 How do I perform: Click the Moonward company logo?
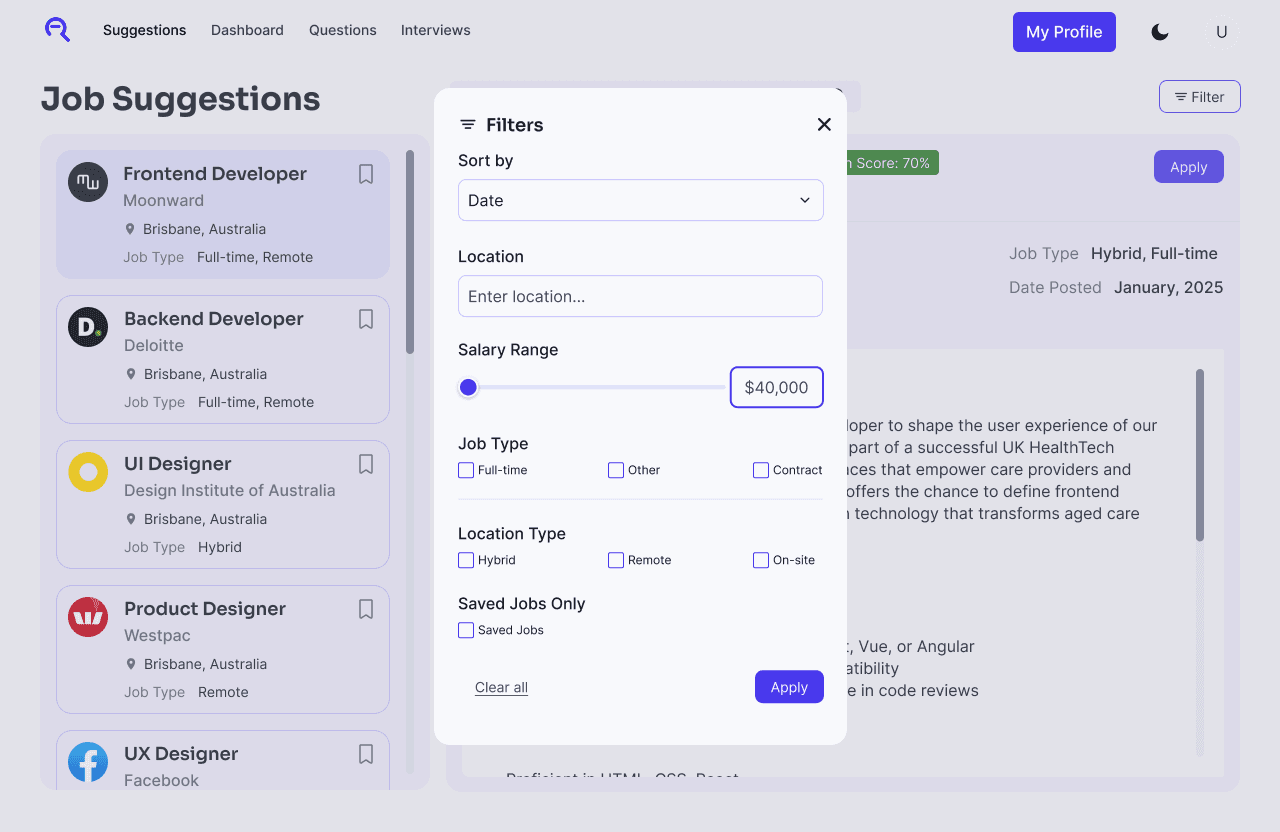click(x=87, y=182)
